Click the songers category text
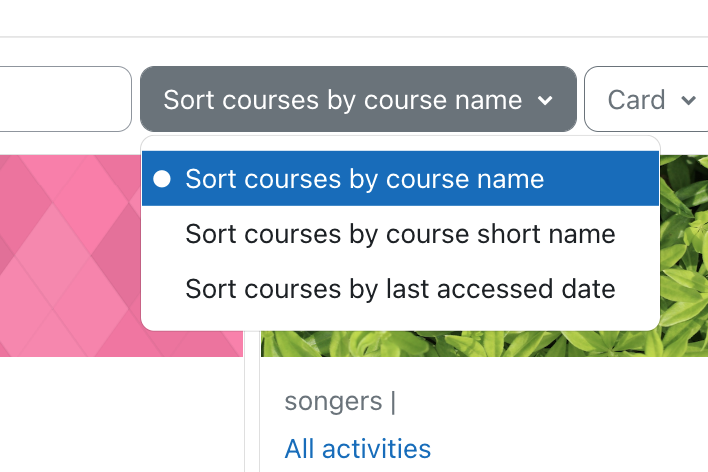 point(333,402)
